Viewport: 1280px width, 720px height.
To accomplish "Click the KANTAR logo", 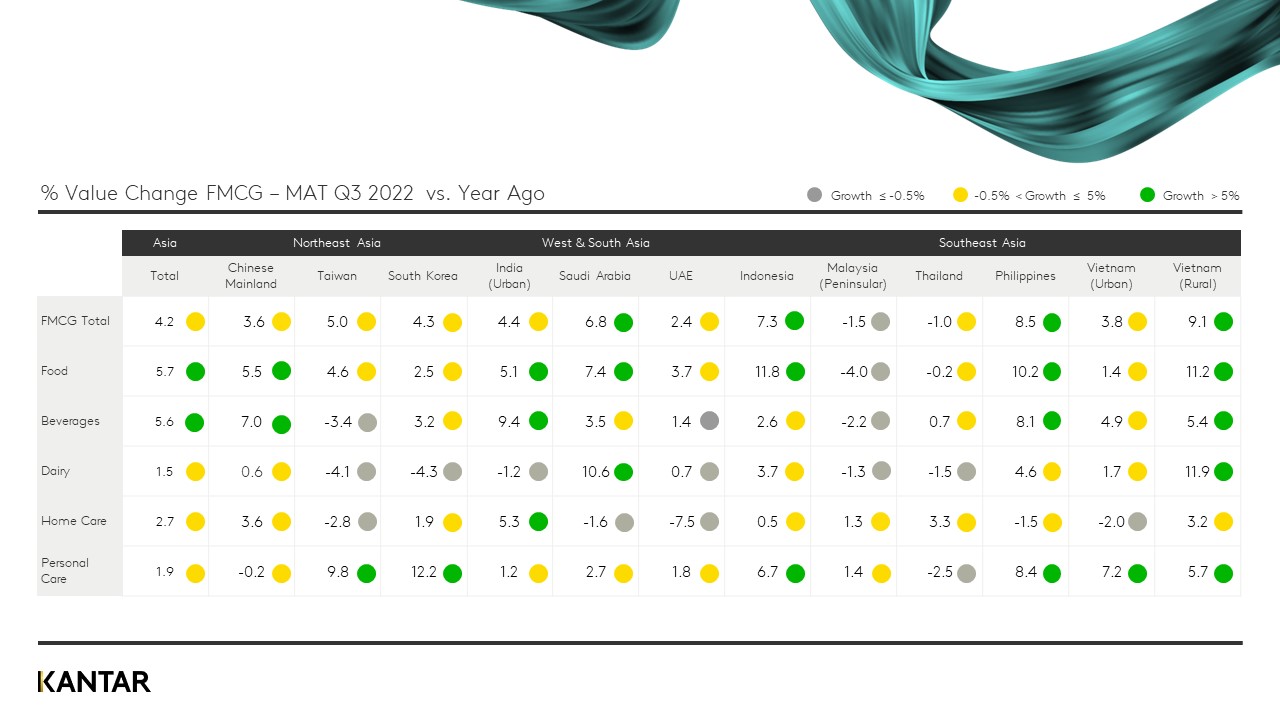I will point(94,681).
